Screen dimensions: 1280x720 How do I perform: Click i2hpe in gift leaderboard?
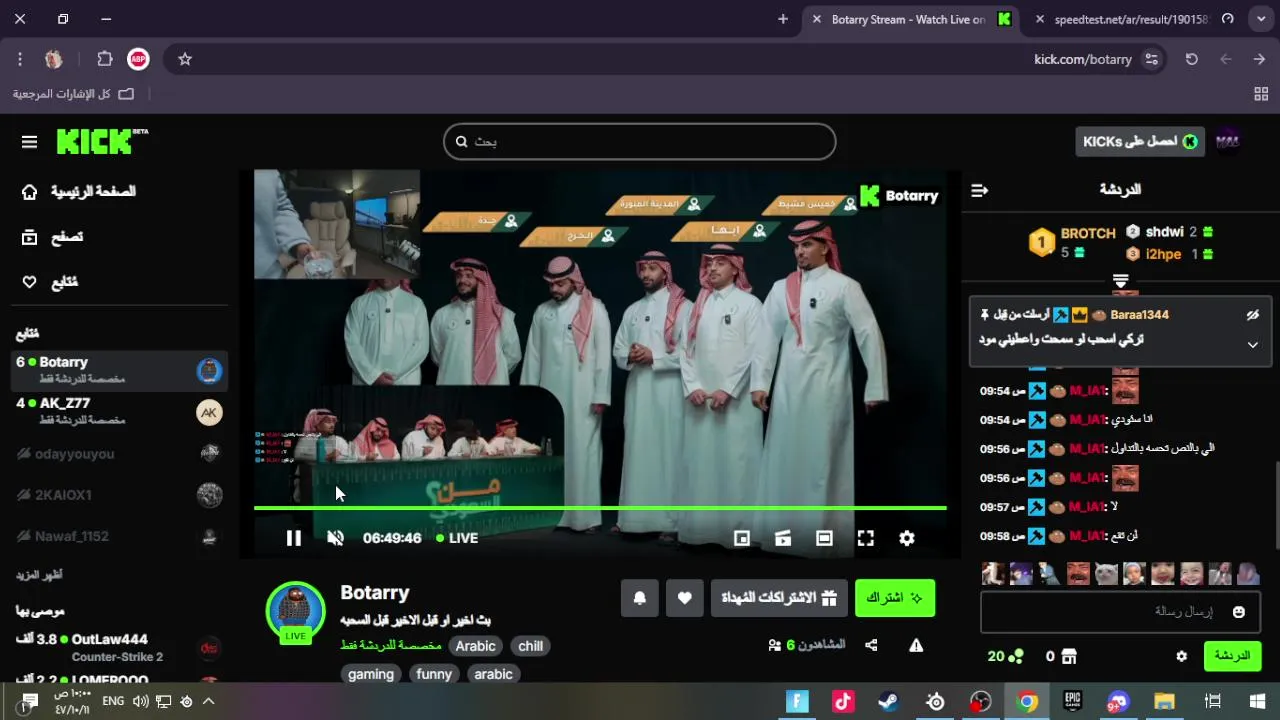coord(1164,254)
